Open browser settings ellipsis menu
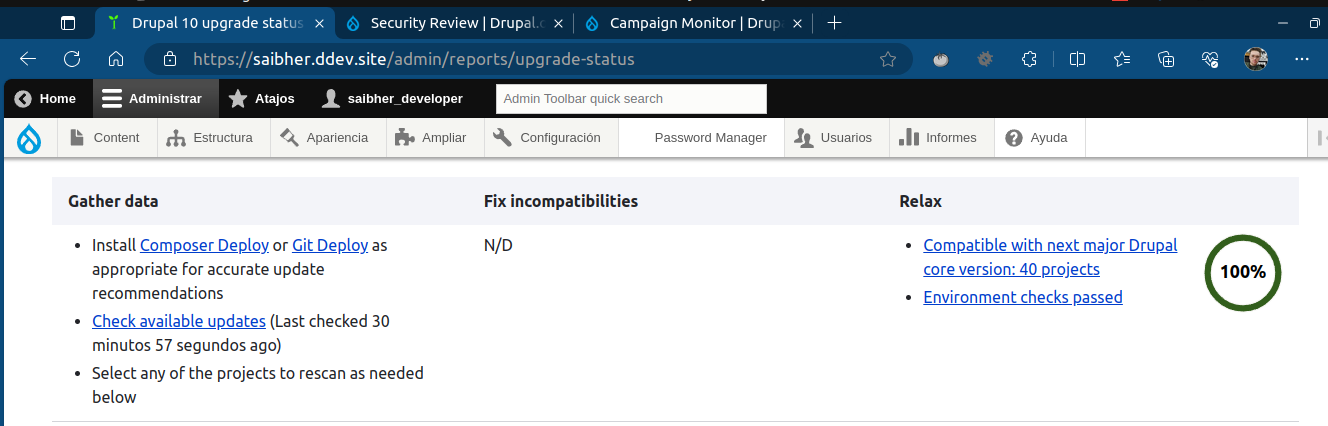This screenshot has height=426, width=1328. [1301, 59]
